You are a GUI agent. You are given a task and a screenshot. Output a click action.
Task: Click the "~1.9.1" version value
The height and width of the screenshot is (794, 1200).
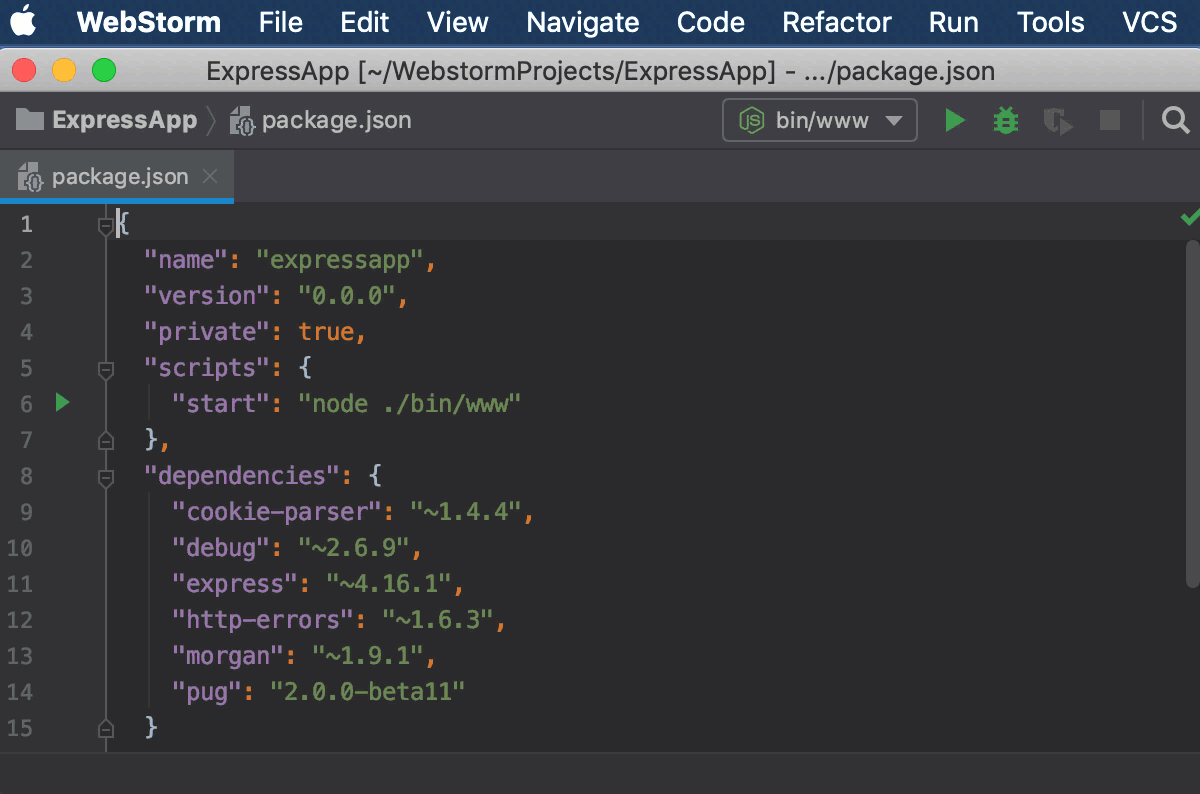(369, 656)
